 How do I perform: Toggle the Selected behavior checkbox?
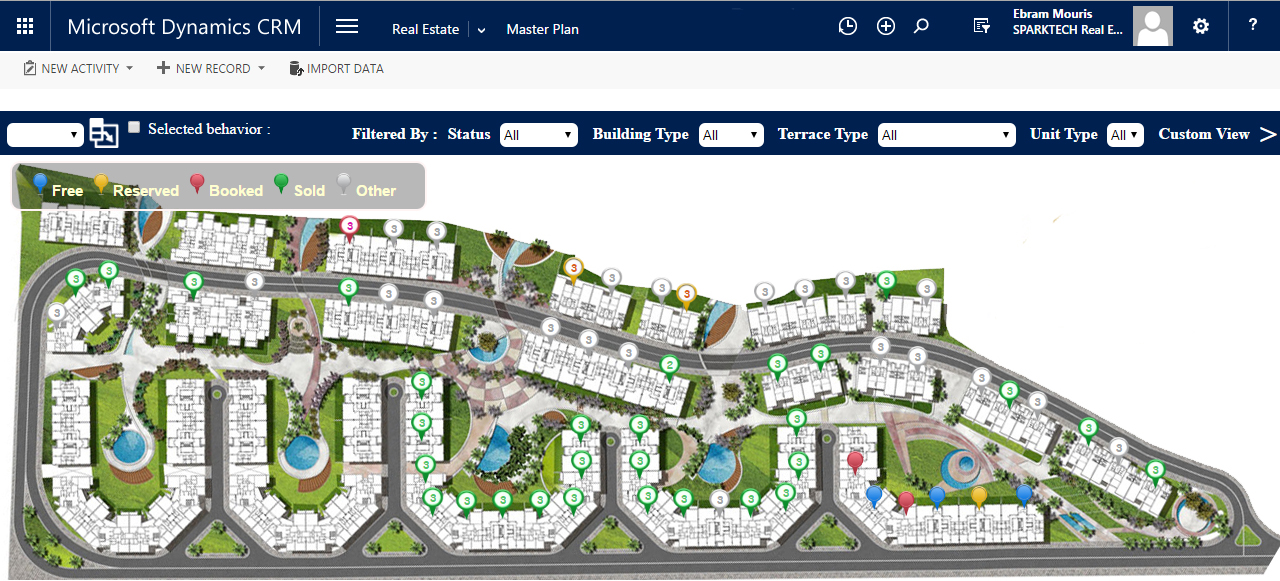[x=134, y=128]
